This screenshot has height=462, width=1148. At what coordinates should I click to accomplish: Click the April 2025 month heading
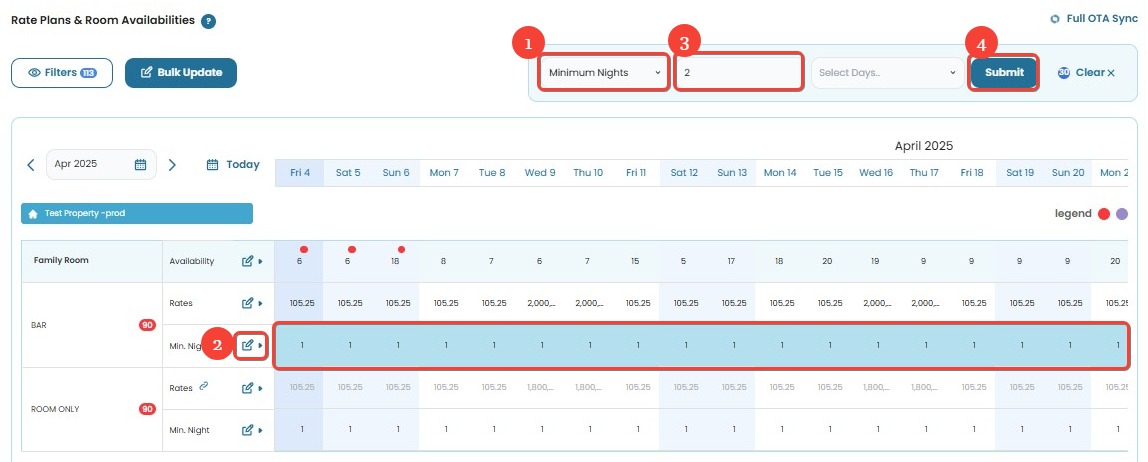(x=923, y=146)
